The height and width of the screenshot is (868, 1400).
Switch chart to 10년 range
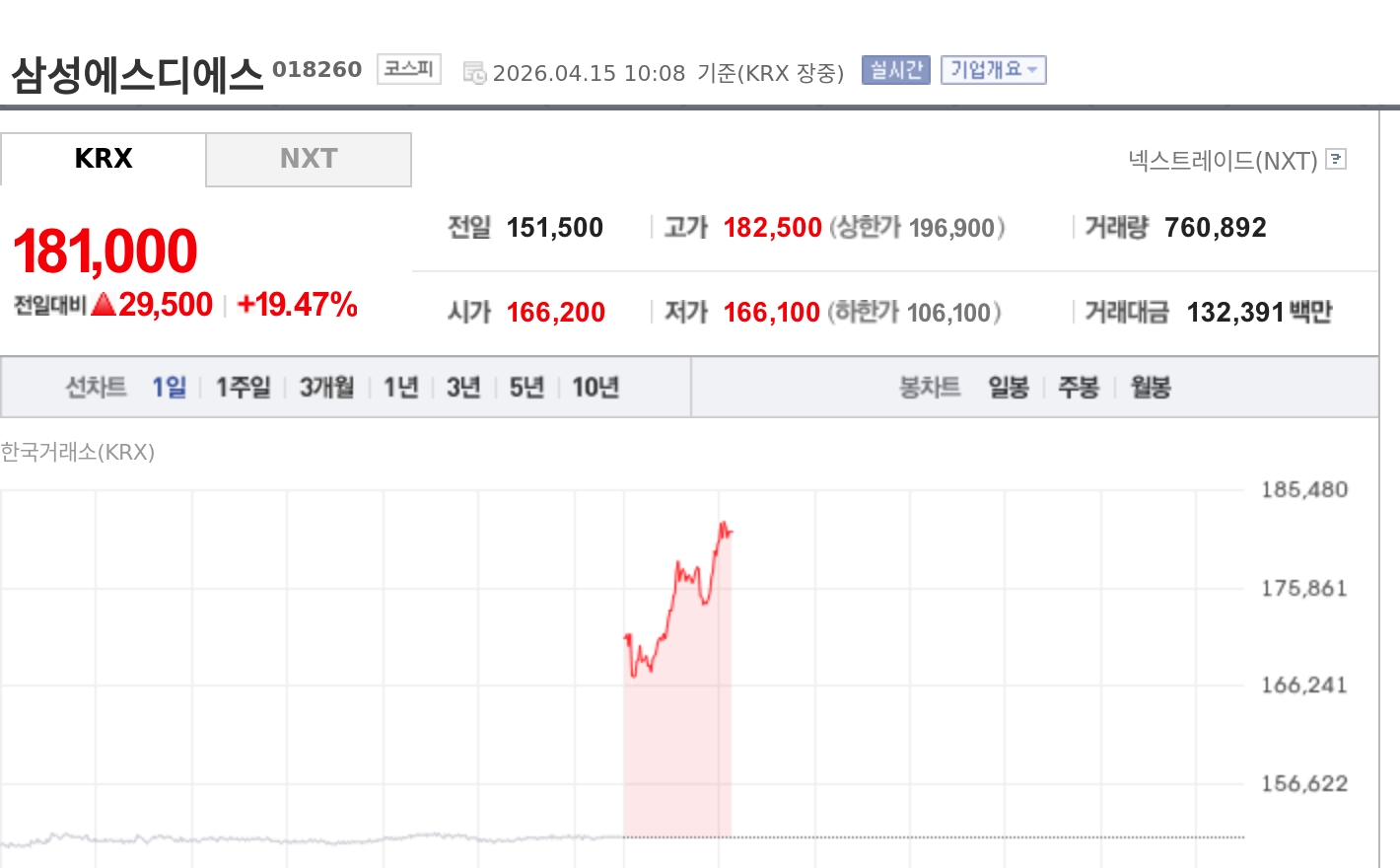595,388
